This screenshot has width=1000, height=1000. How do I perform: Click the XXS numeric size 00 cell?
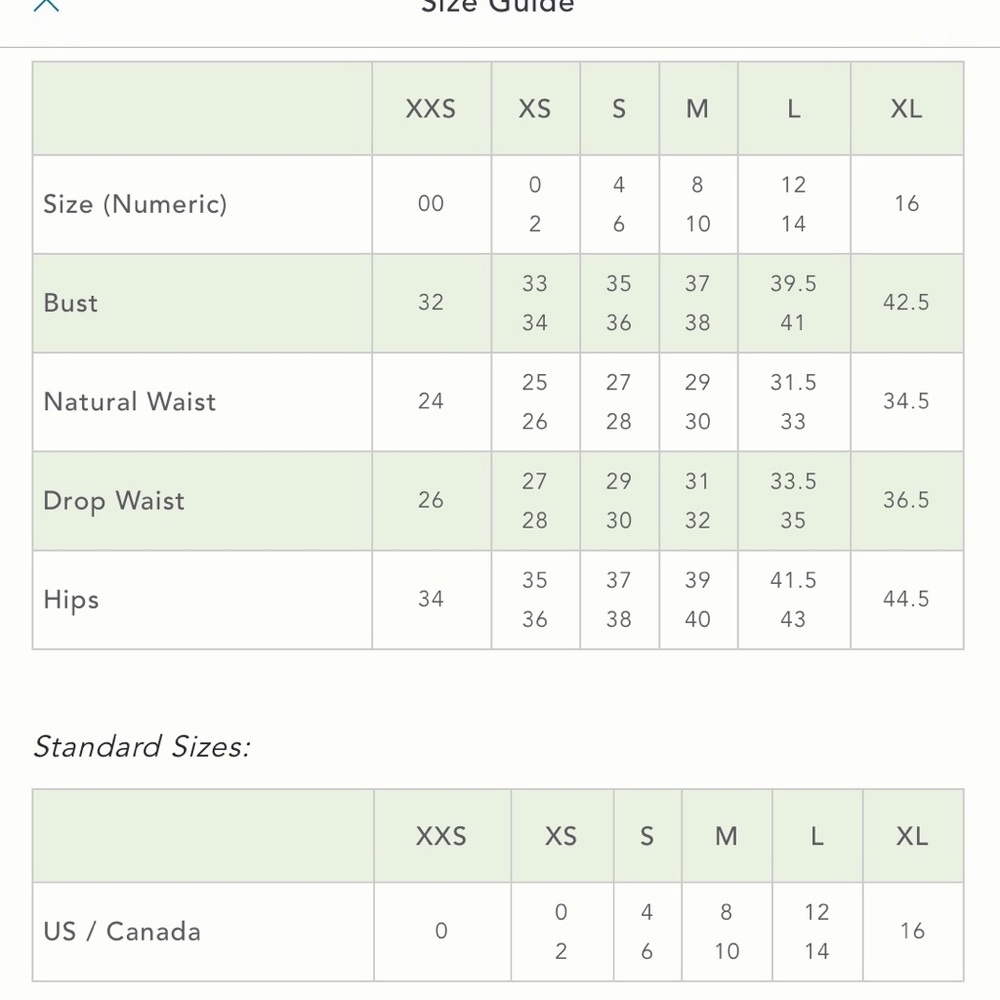431,203
